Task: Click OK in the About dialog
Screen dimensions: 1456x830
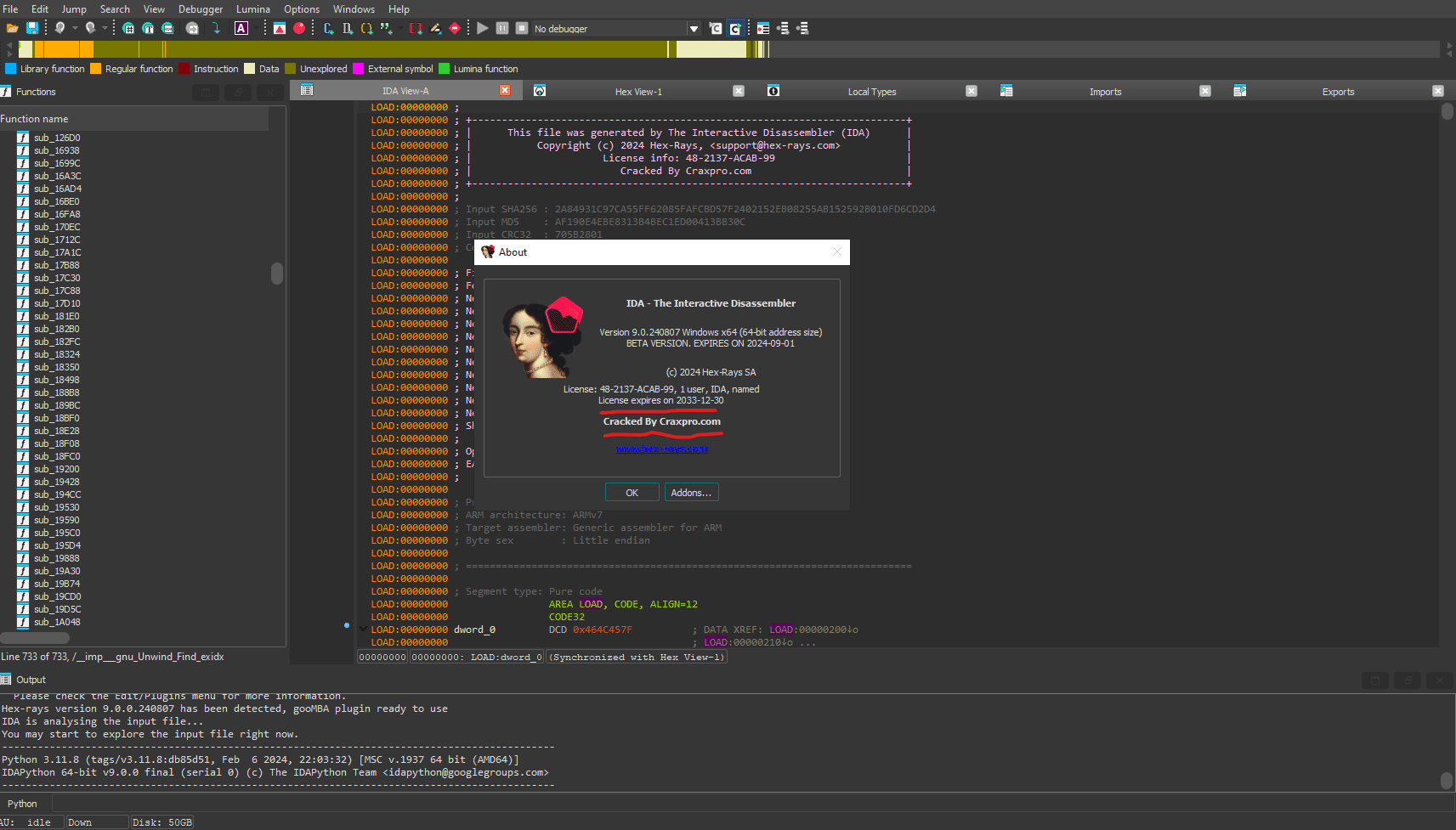Action: 632,493
